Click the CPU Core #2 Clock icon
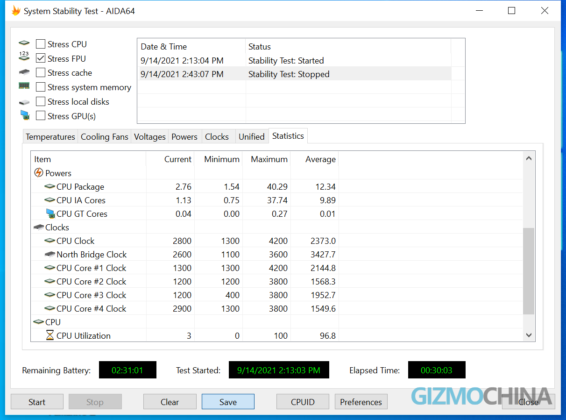 point(50,281)
